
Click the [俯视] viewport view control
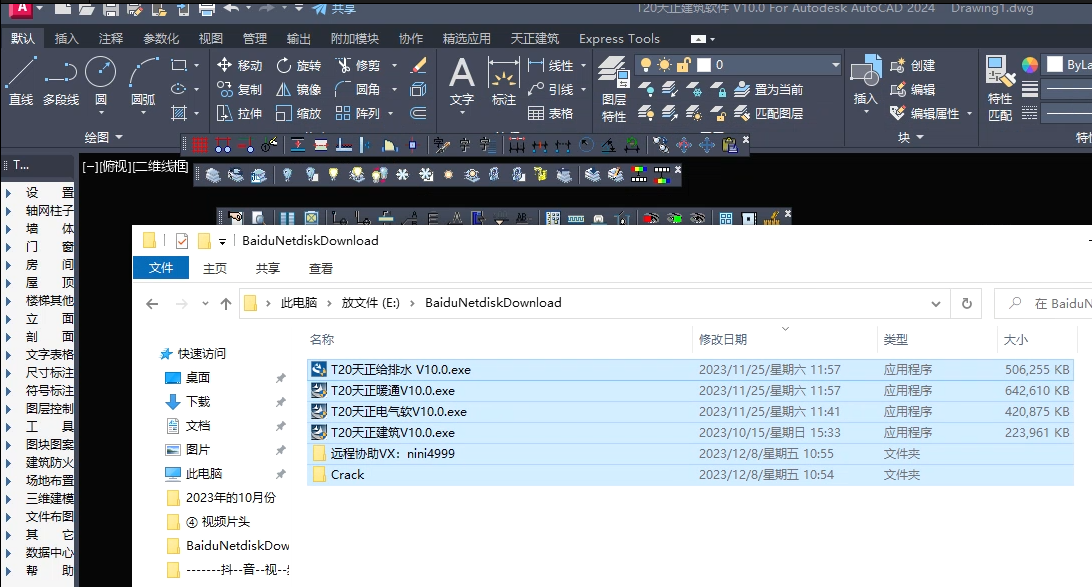(116, 166)
